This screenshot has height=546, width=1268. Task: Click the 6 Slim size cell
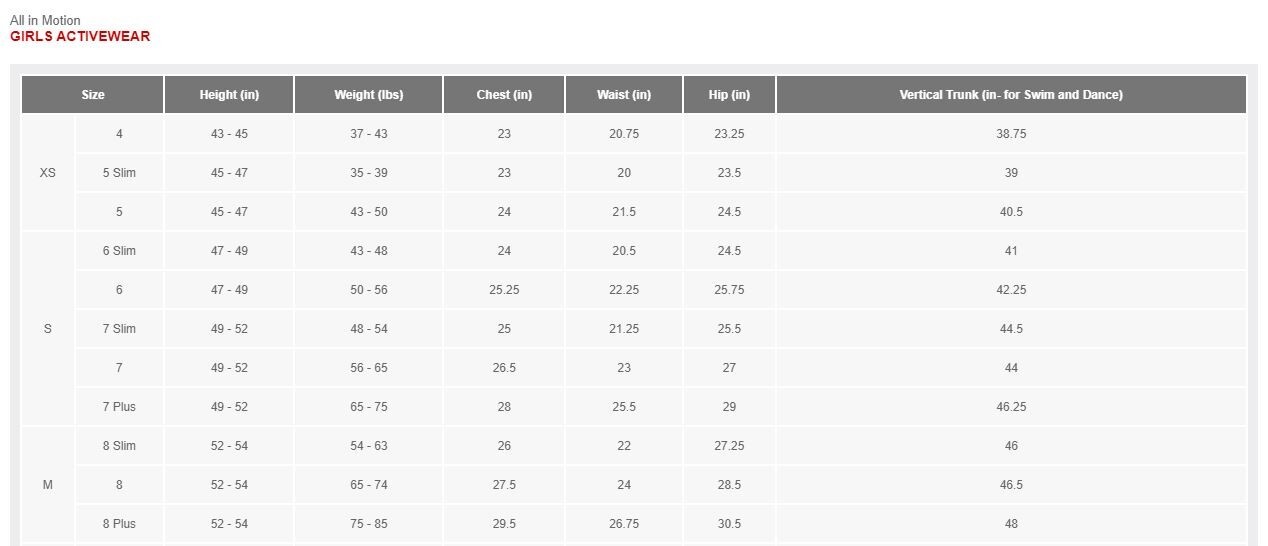click(x=119, y=251)
